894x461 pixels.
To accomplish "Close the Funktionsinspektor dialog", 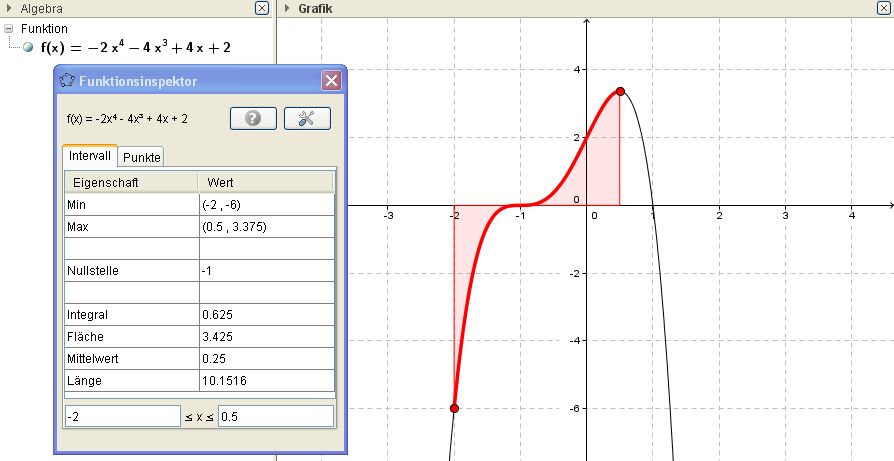I will point(331,81).
